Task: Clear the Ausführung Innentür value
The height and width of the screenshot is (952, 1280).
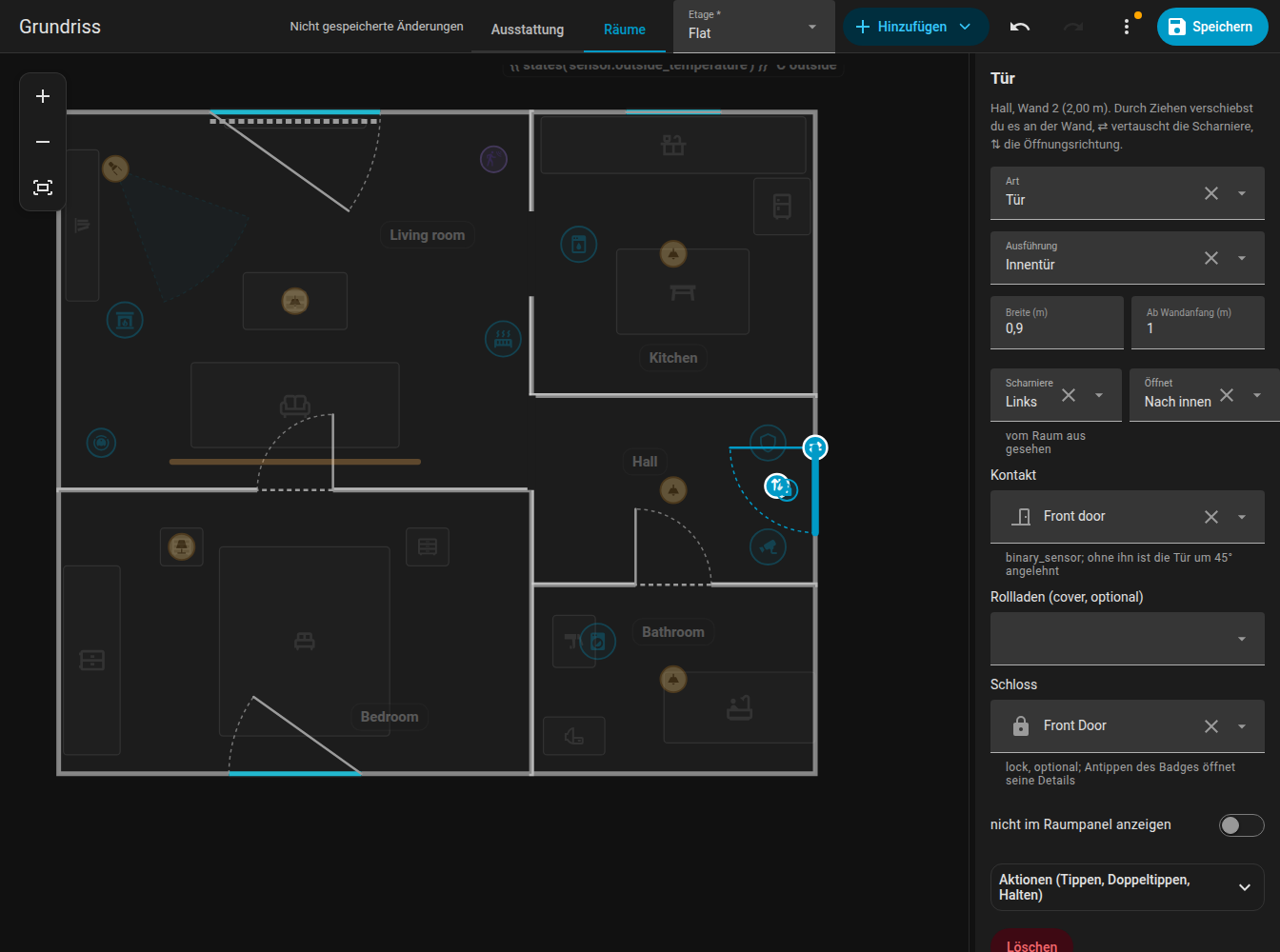Action: pyautogui.click(x=1211, y=258)
